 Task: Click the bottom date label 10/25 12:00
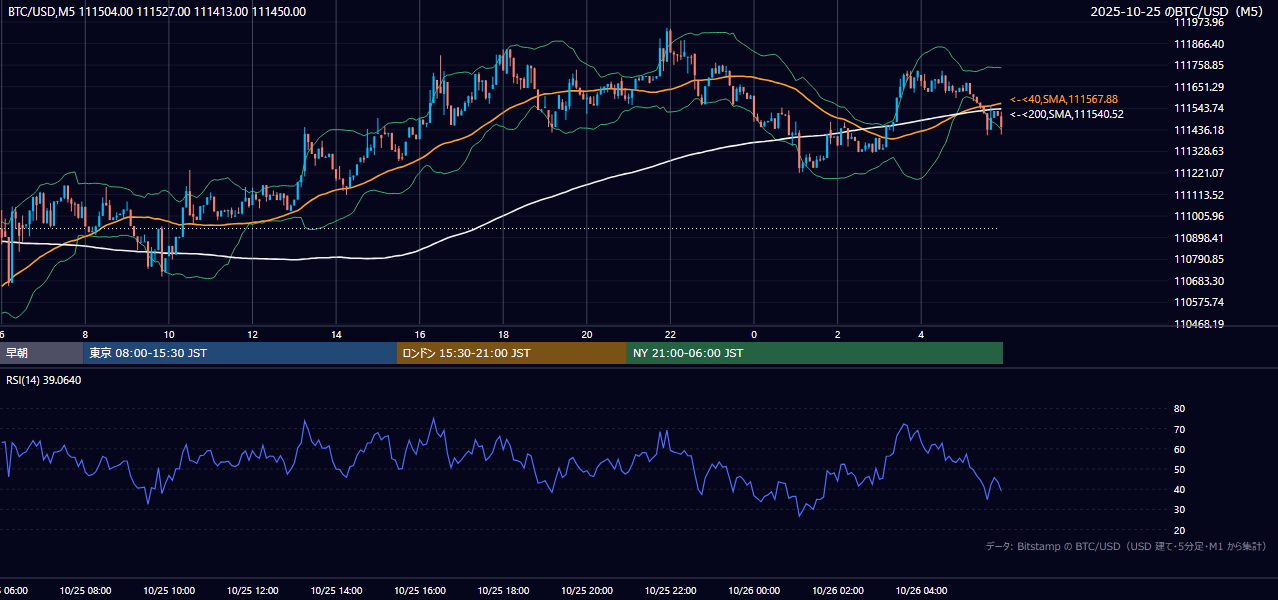[x=253, y=591]
